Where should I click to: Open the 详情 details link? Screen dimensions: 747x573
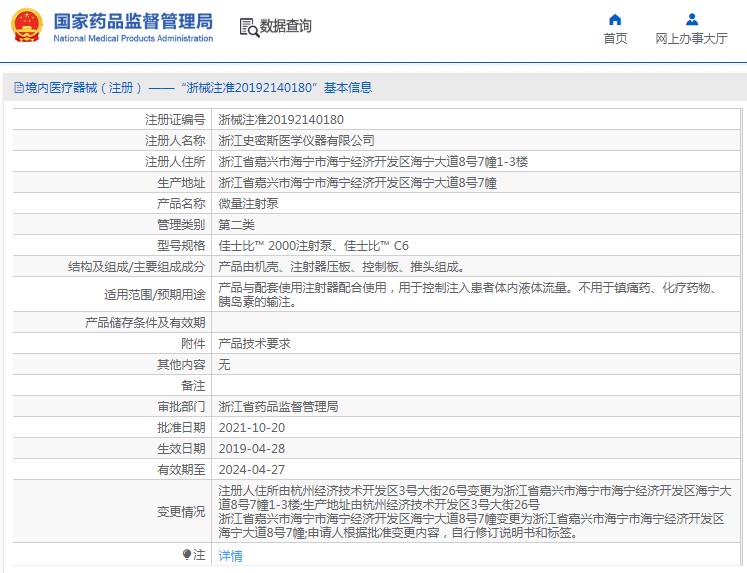coord(231,555)
